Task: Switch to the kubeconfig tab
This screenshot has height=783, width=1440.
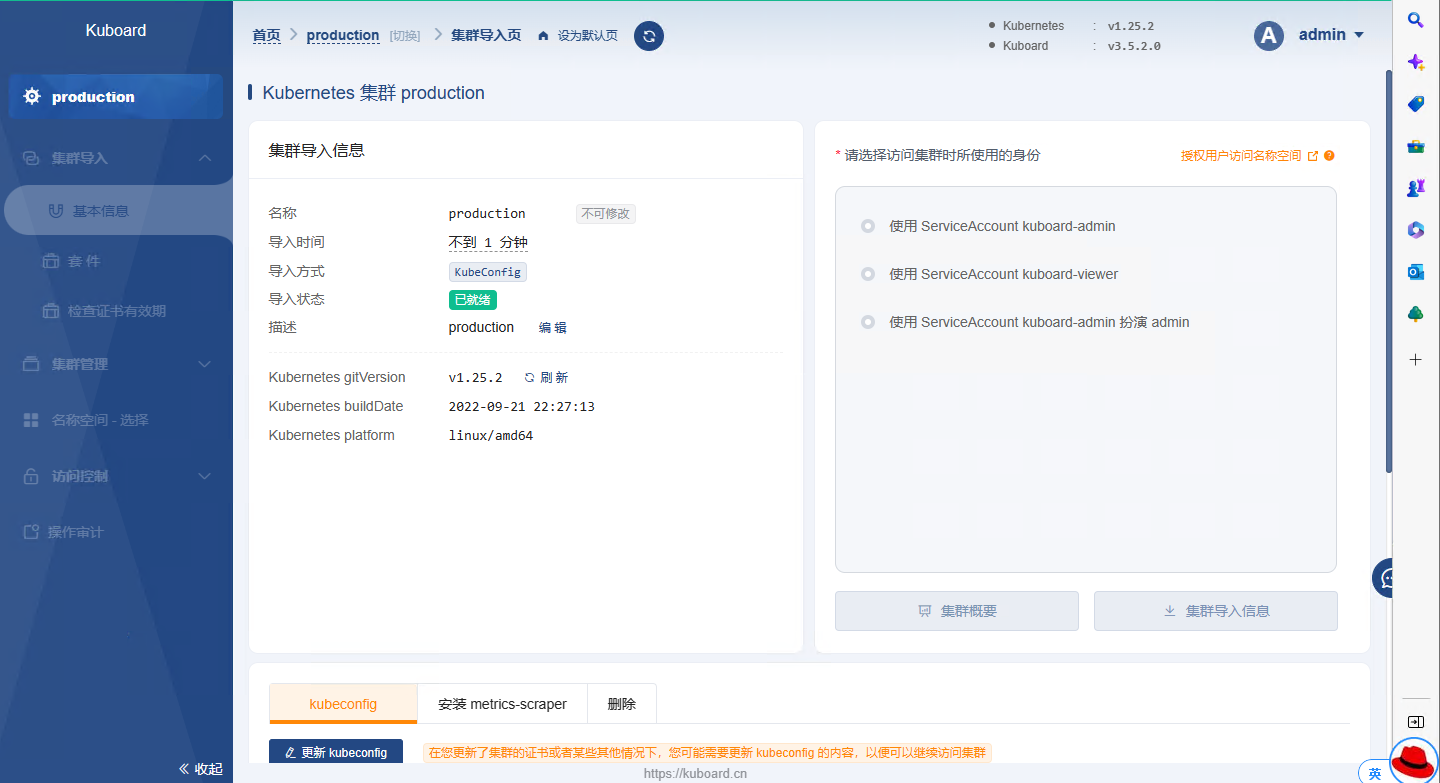Action: click(x=343, y=704)
